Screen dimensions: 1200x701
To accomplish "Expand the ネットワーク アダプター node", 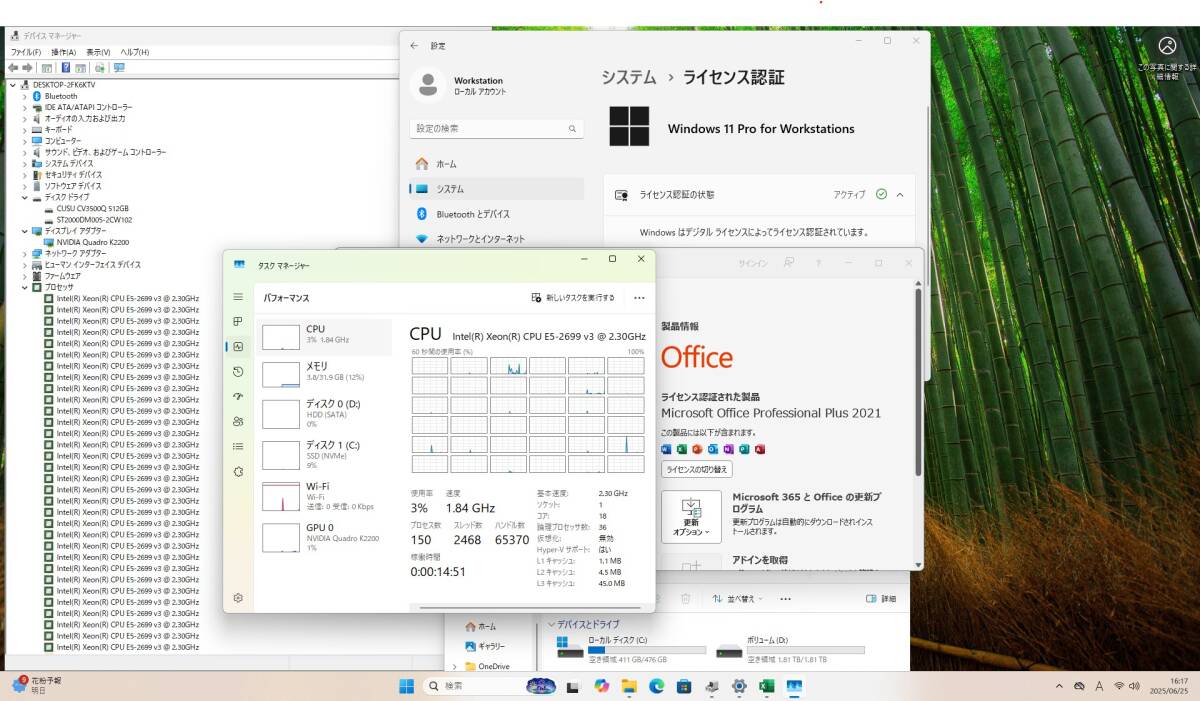I will point(25,254).
